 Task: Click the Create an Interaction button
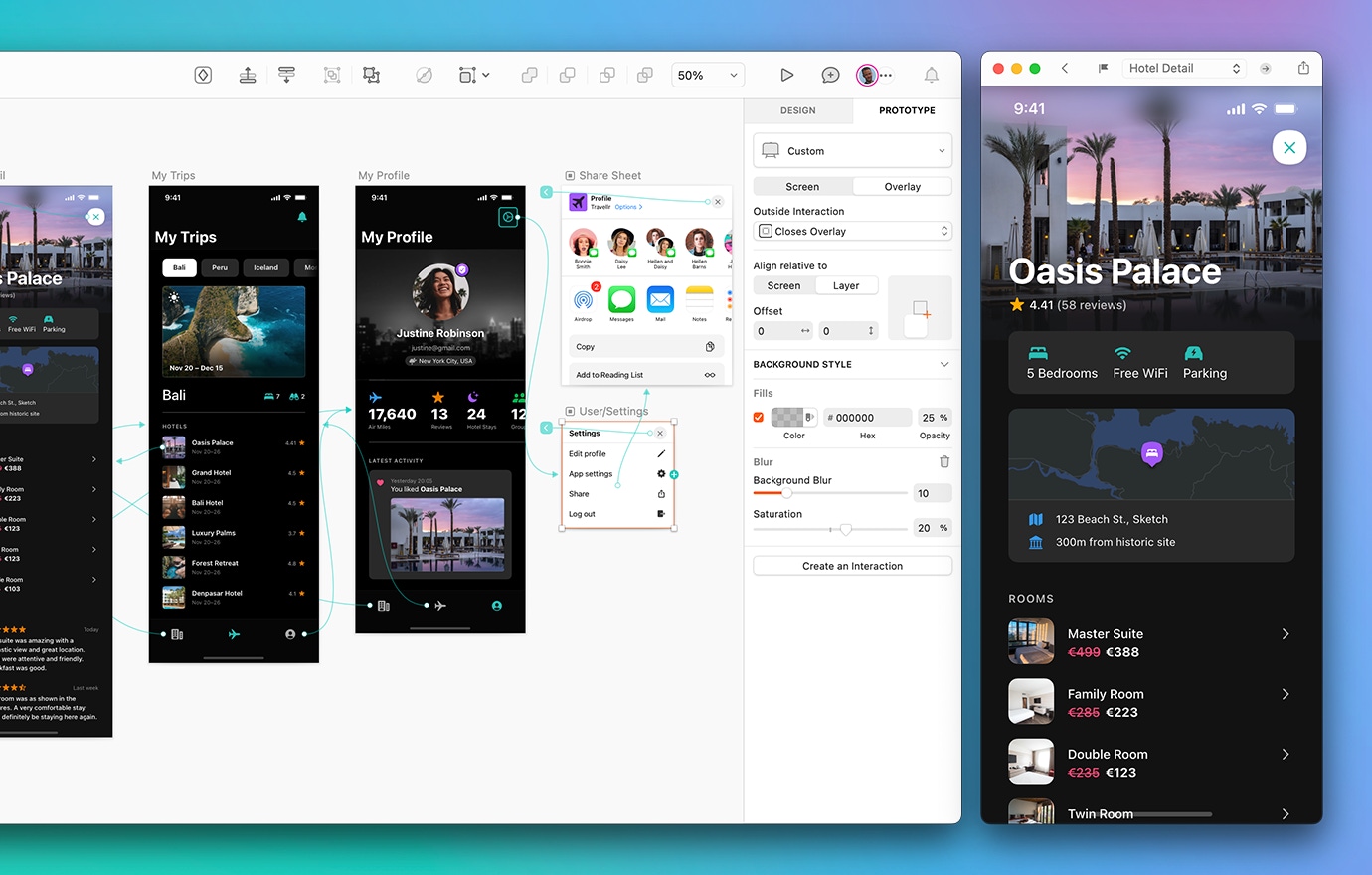tap(852, 565)
